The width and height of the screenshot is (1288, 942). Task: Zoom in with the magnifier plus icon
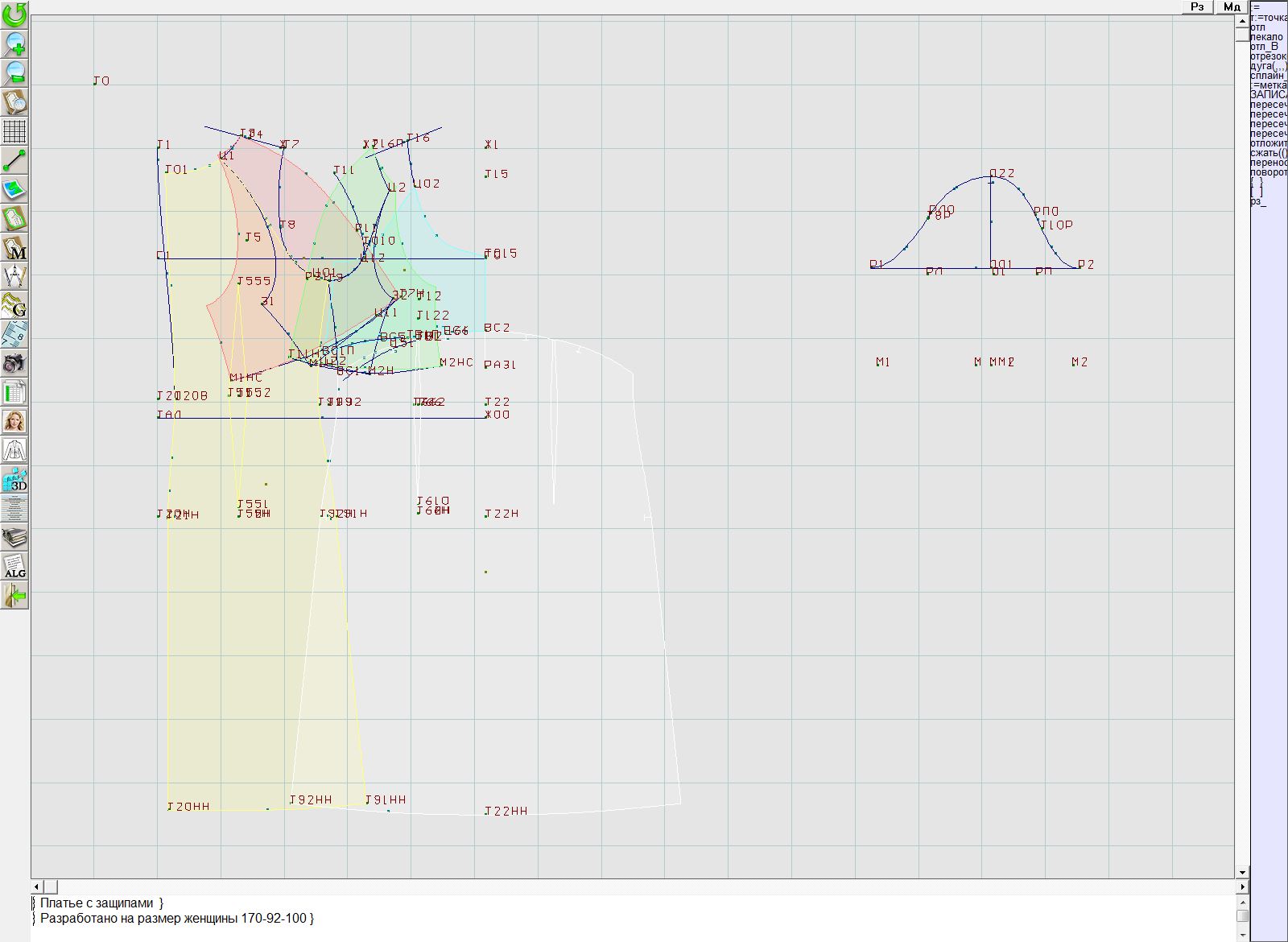[x=14, y=43]
